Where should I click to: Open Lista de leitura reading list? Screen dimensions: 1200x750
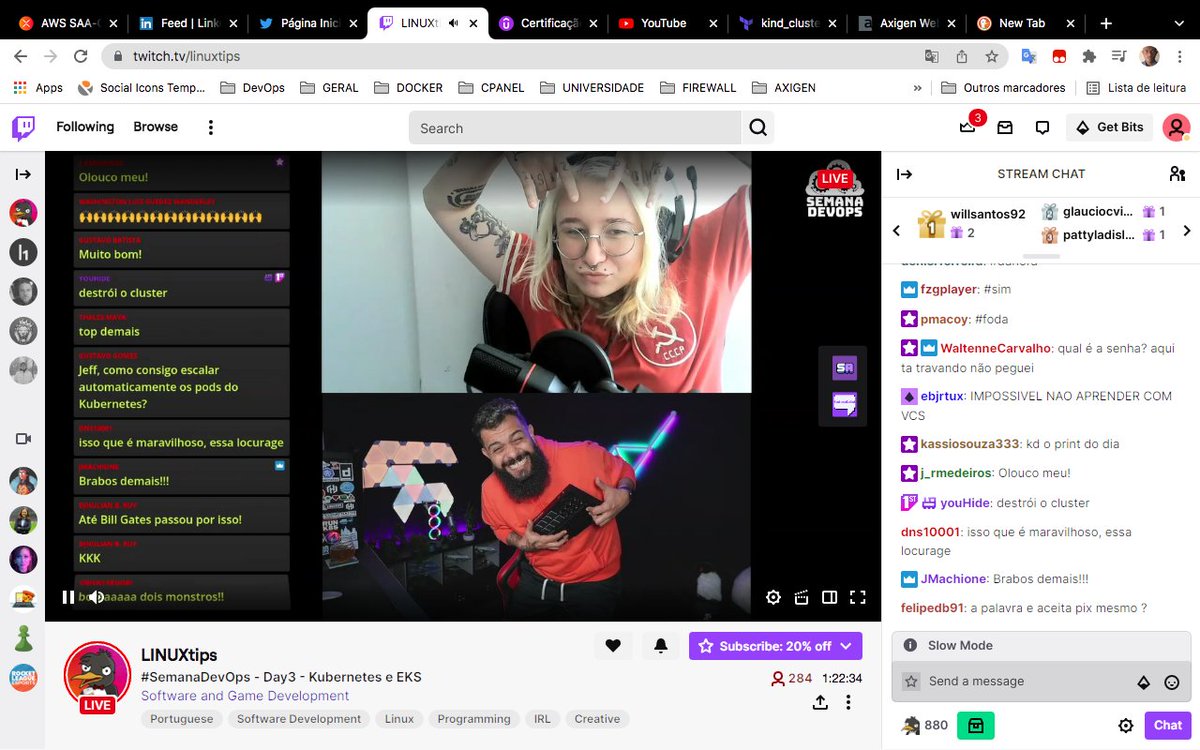pos(1136,88)
